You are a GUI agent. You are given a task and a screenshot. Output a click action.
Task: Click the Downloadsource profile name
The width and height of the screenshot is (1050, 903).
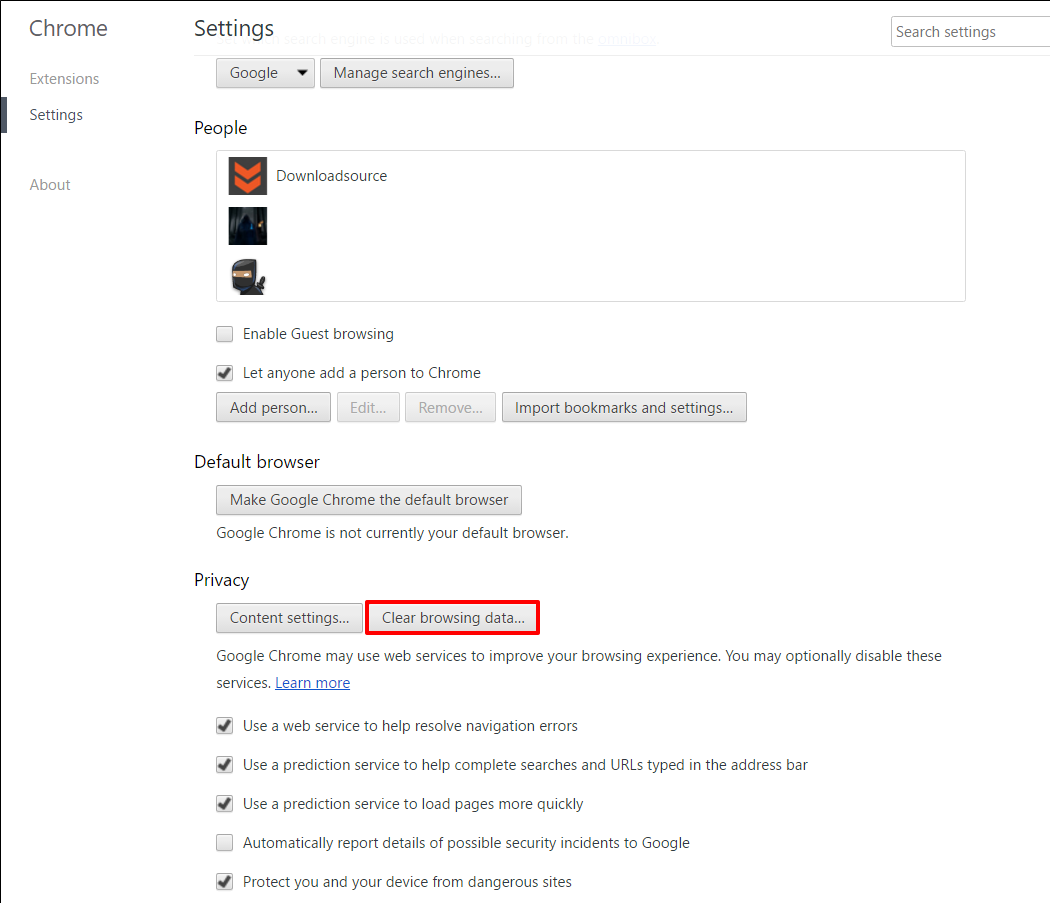click(331, 176)
